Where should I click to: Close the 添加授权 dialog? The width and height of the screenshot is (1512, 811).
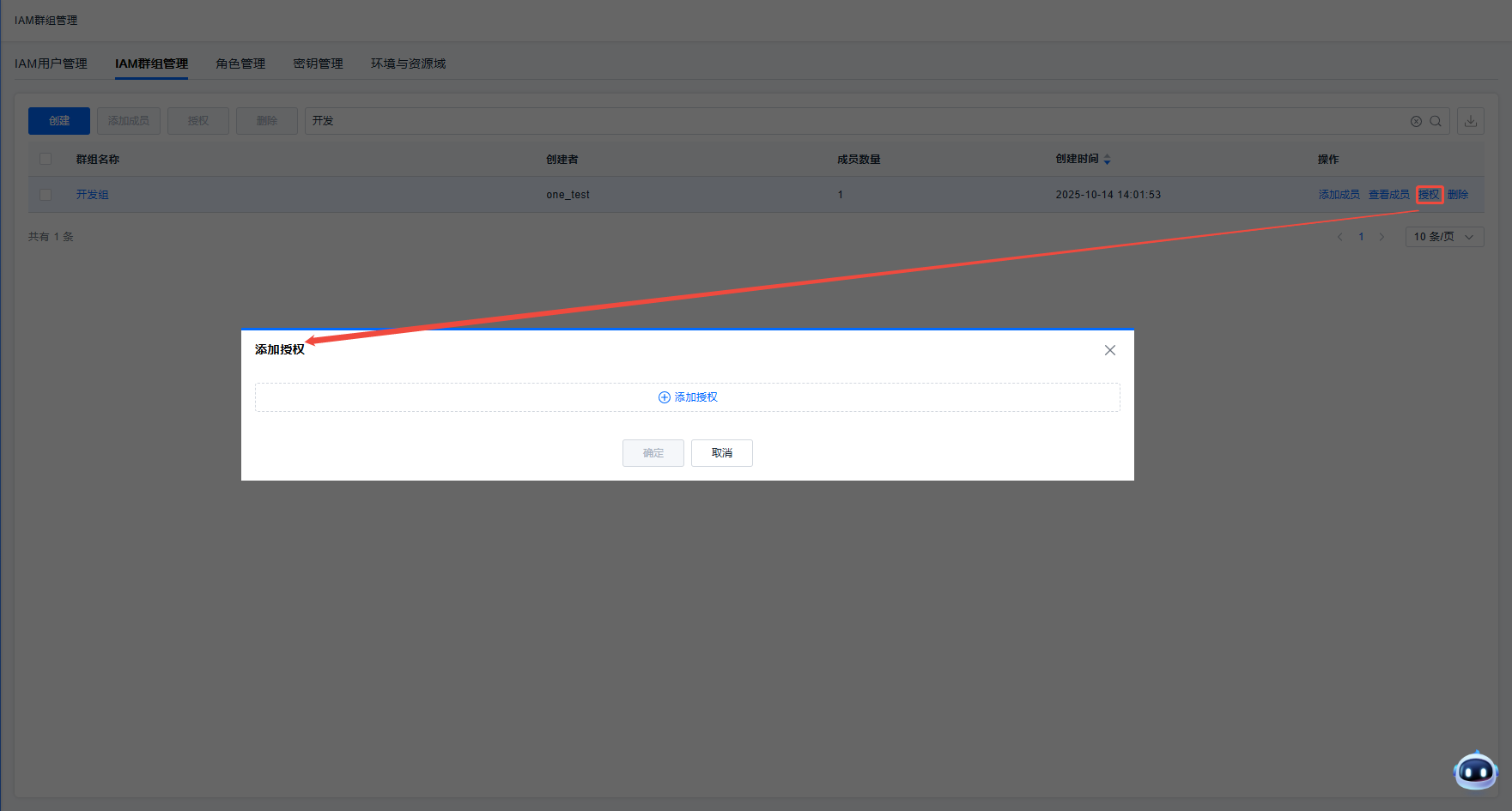(x=1109, y=350)
